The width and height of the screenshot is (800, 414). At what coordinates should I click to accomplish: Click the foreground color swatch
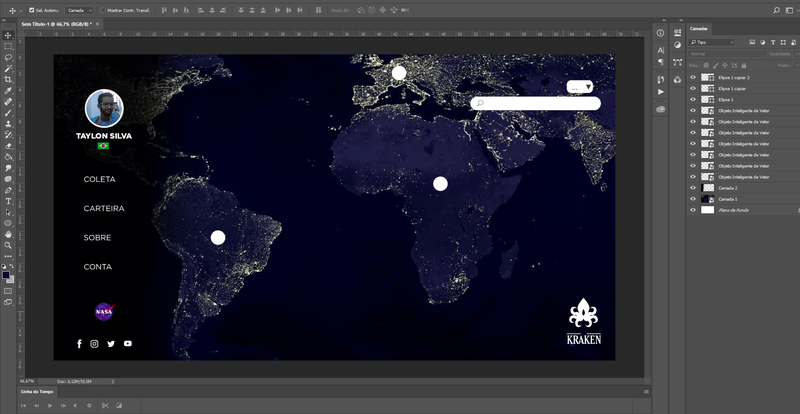[6, 274]
